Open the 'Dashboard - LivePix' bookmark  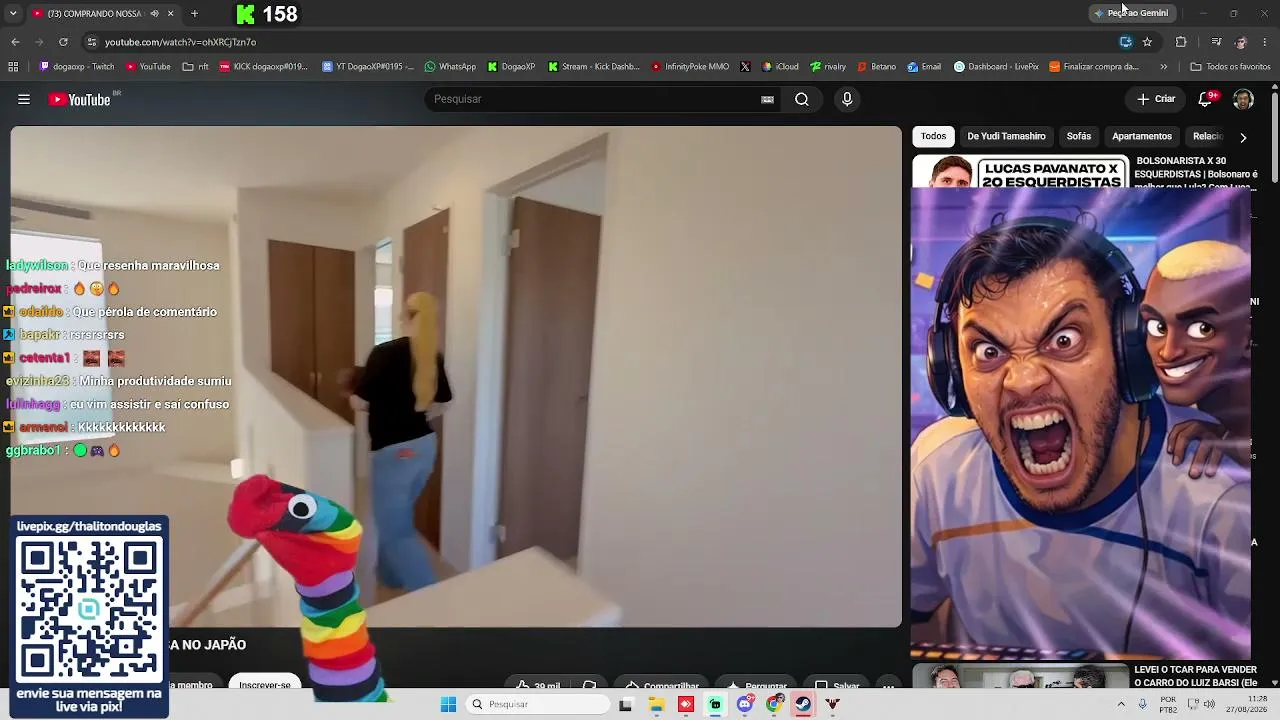pyautogui.click(x=996, y=67)
